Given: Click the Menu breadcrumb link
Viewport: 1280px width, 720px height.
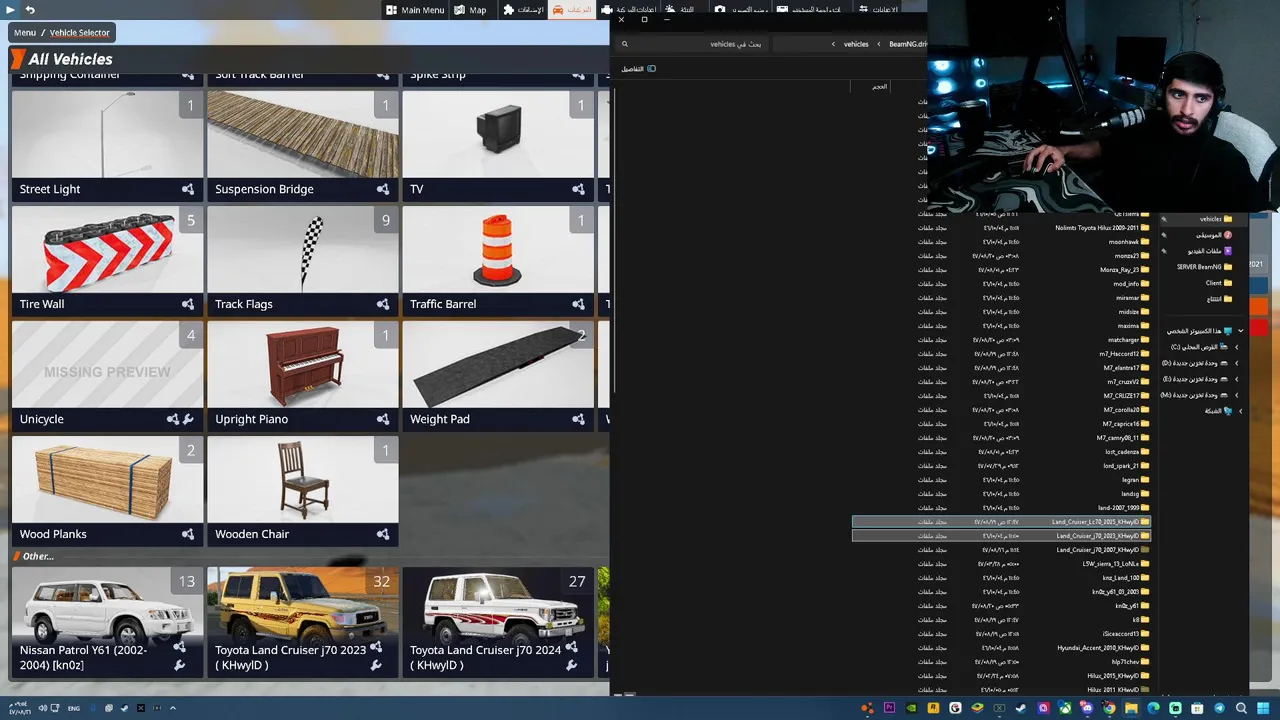Looking at the screenshot, I should tap(25, 33).
